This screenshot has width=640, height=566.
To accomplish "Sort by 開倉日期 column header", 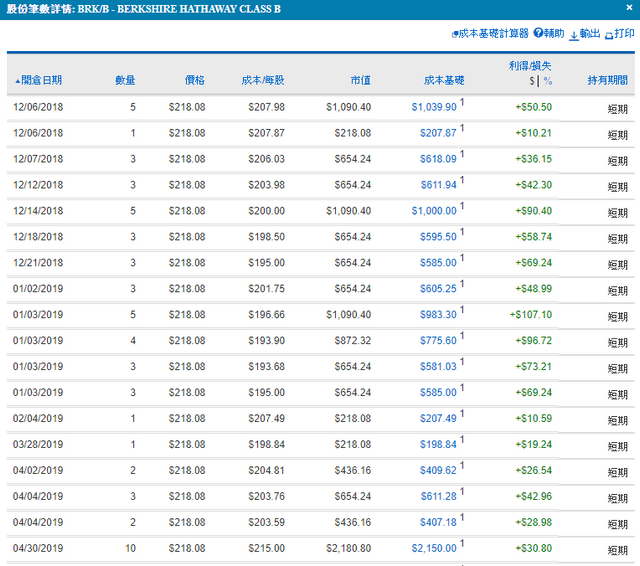I will [x=38, y=80].
